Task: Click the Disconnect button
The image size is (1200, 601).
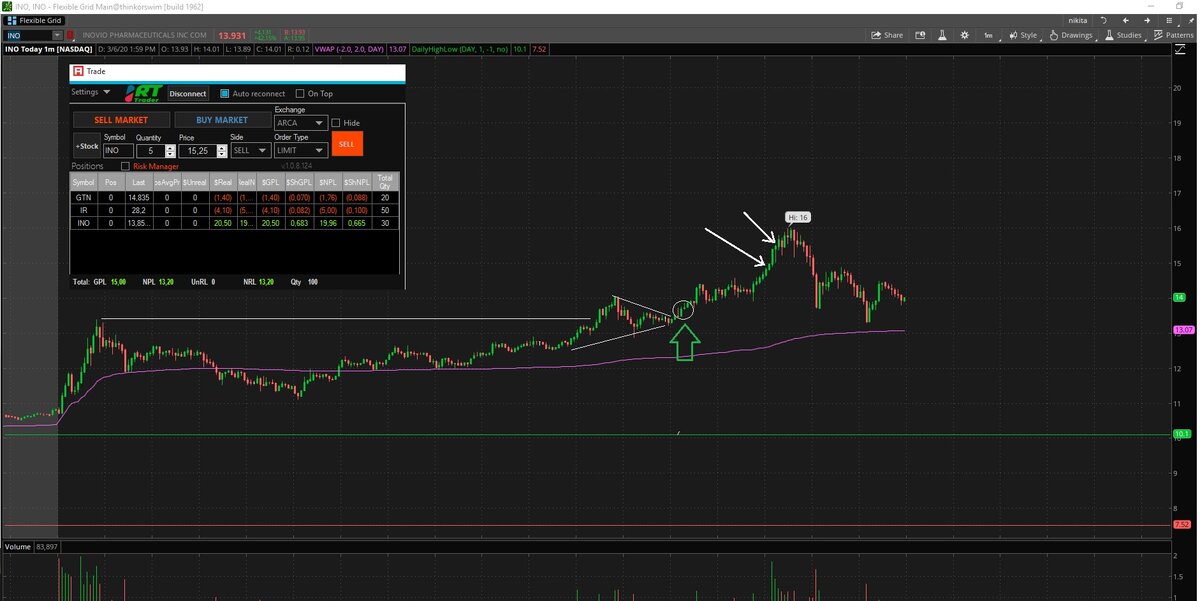Action: click(188, 94)
